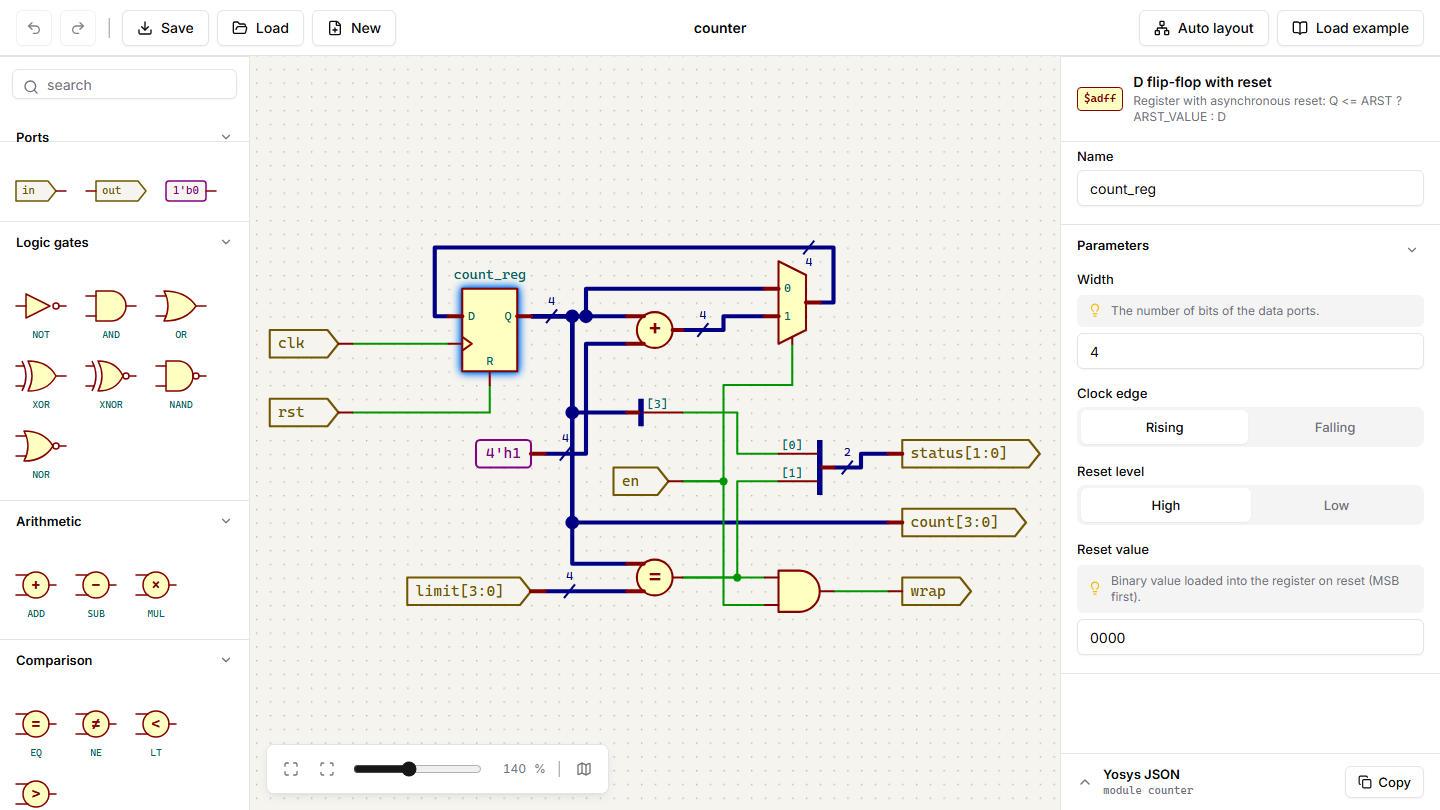Set clock edge to Falling

pyautogui.click(x=1335, y=427)
